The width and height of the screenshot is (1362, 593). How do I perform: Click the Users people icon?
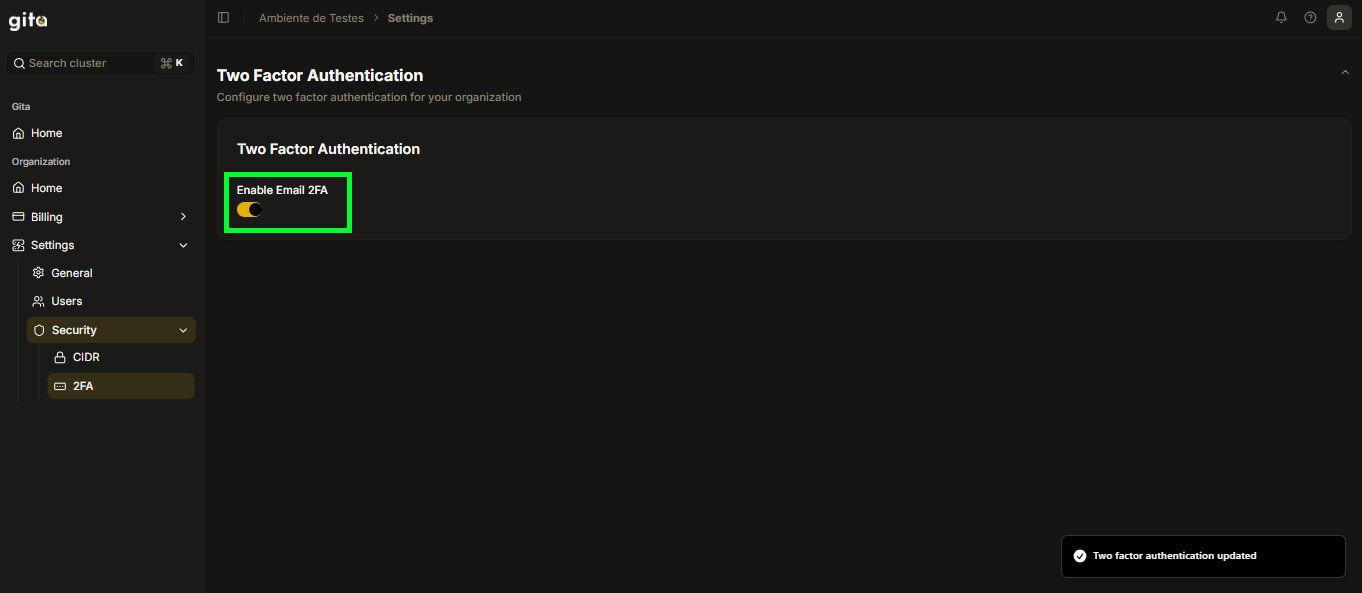click(39, 301)
